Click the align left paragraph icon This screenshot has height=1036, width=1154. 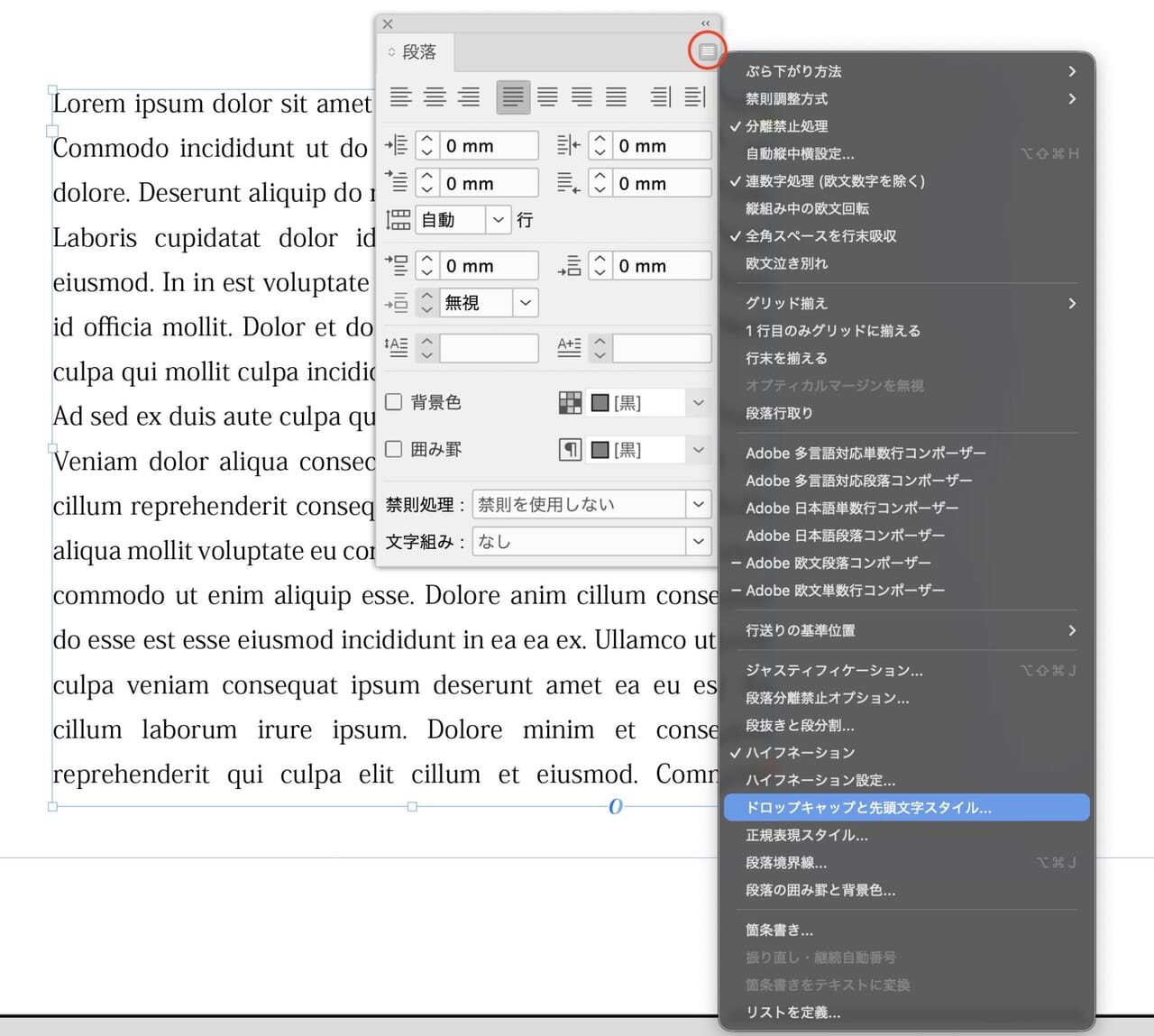click(x=400, y=96)
